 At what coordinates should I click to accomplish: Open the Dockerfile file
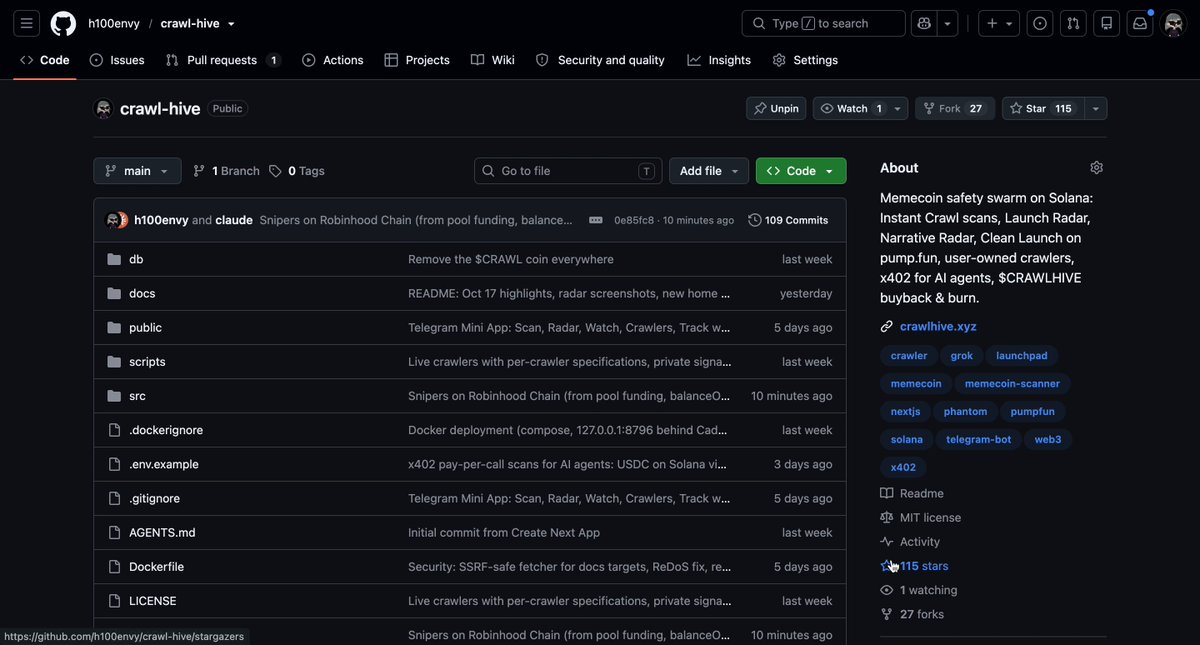156,567
